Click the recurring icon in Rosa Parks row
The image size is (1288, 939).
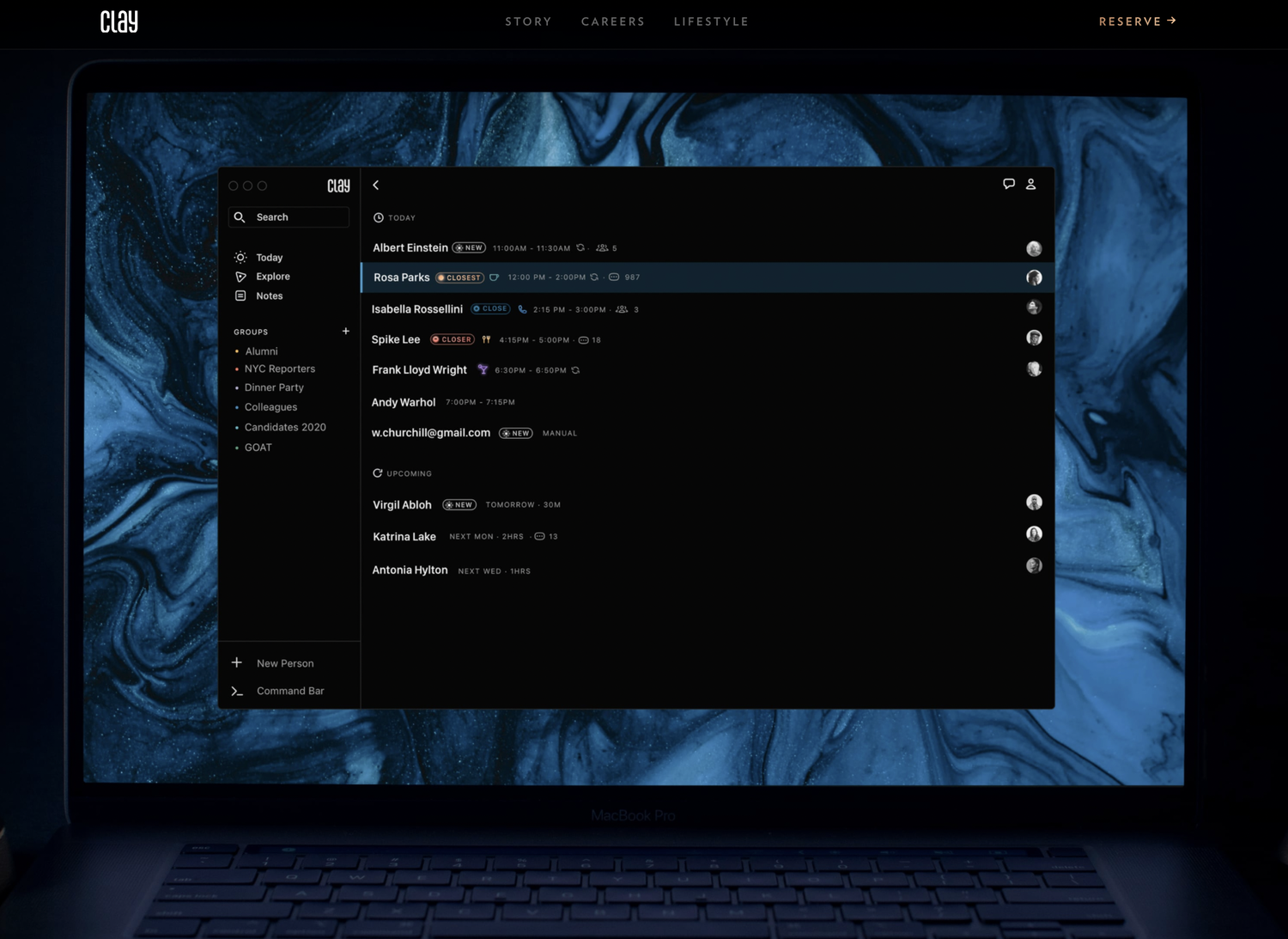tap(594, 277)
